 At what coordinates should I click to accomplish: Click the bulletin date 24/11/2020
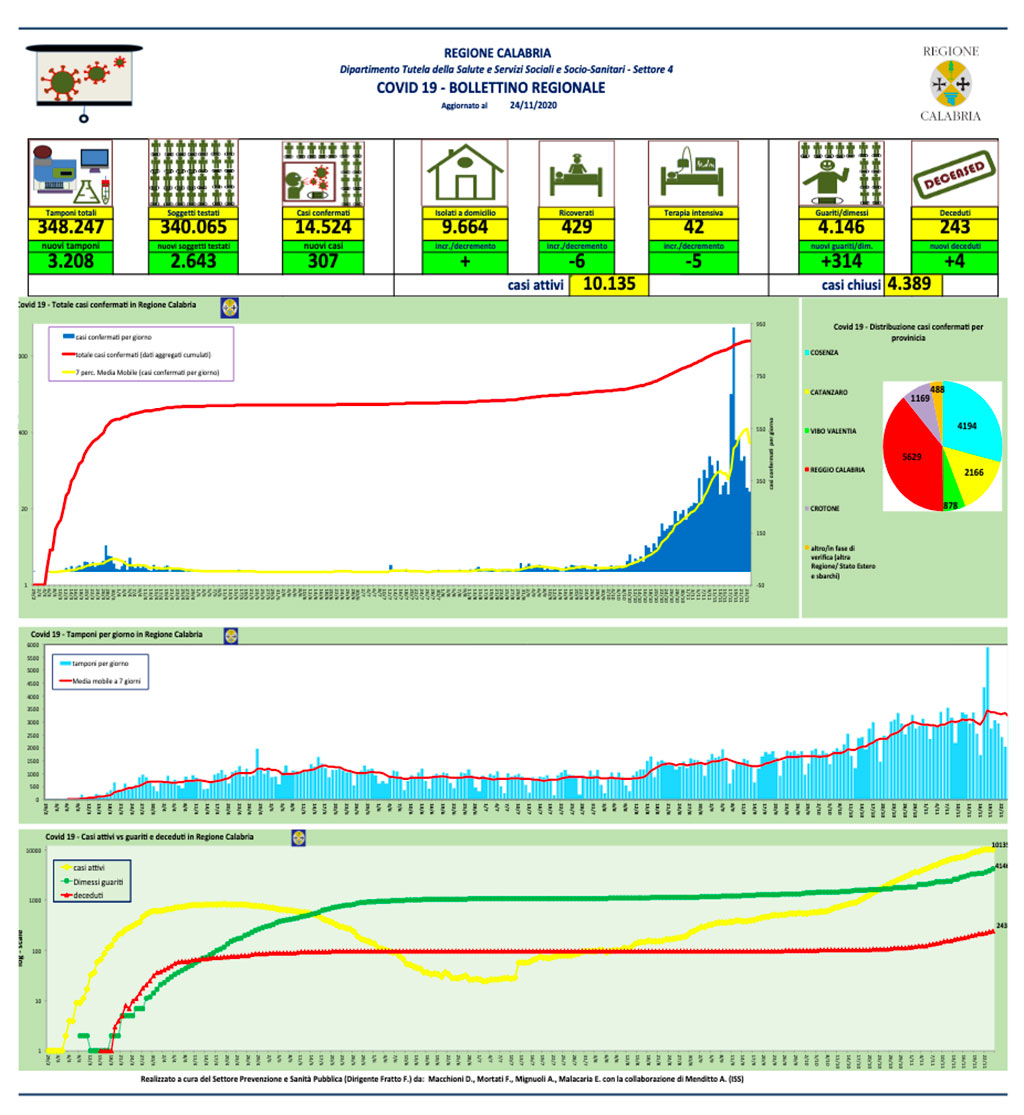533,105
